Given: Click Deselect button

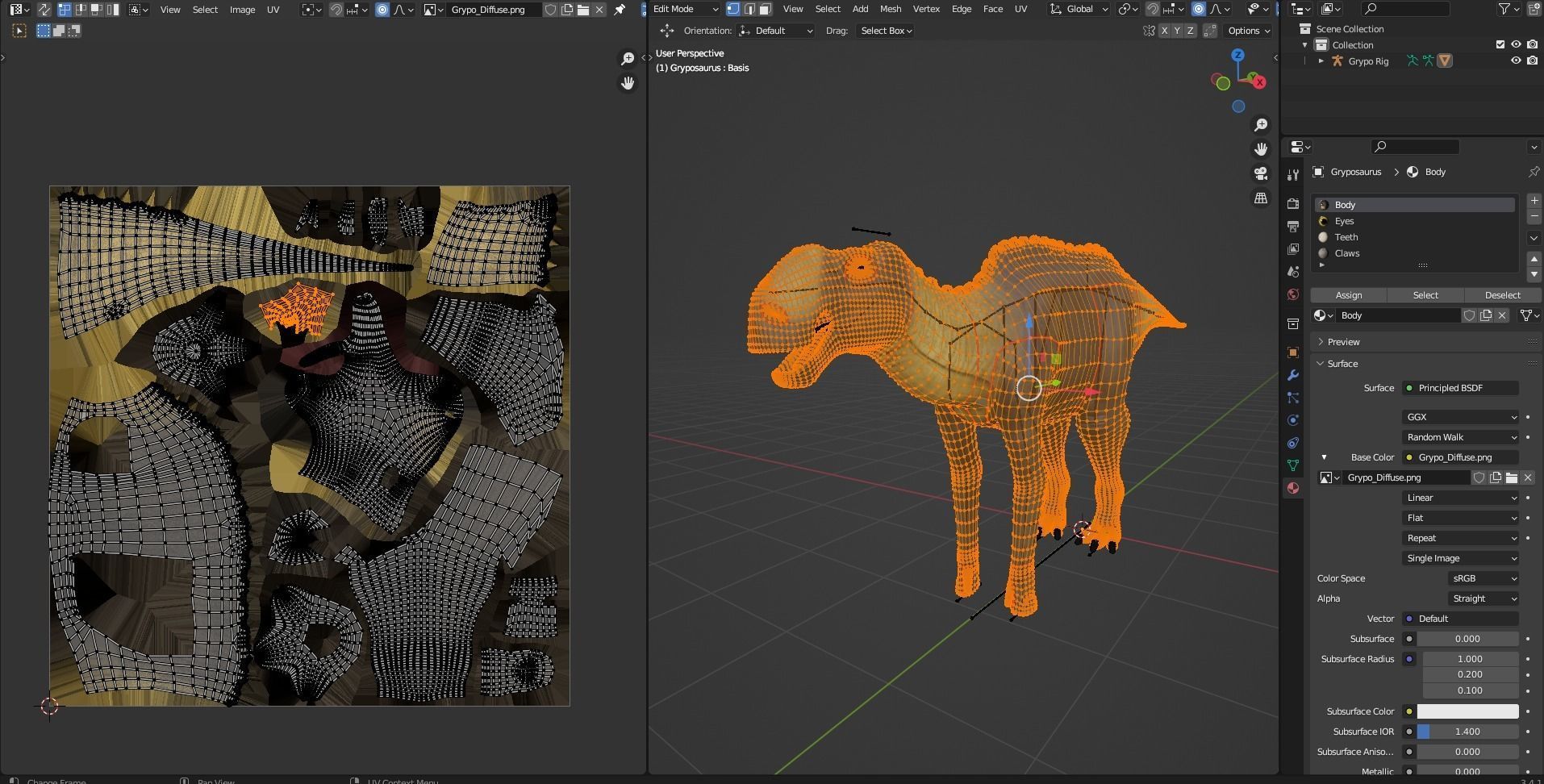Looking at the screenshot, I should point(1502,295).
